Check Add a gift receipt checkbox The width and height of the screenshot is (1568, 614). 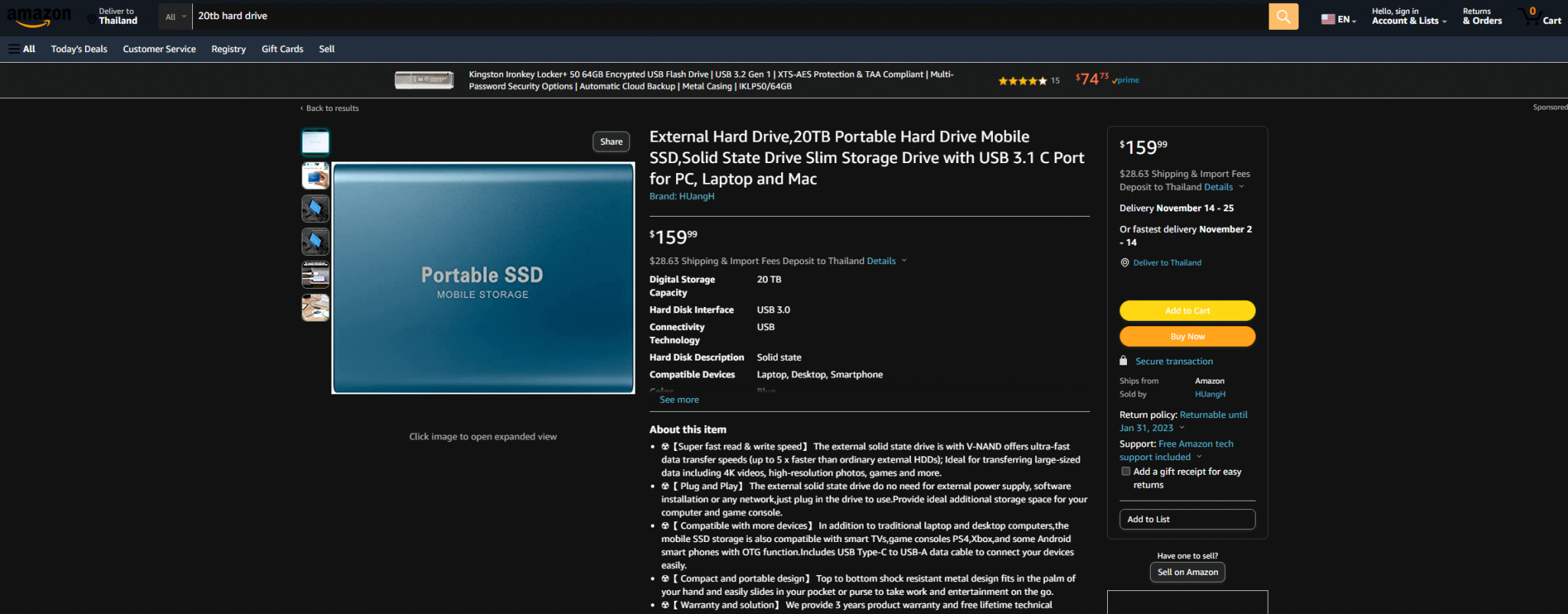point(1125,472)
